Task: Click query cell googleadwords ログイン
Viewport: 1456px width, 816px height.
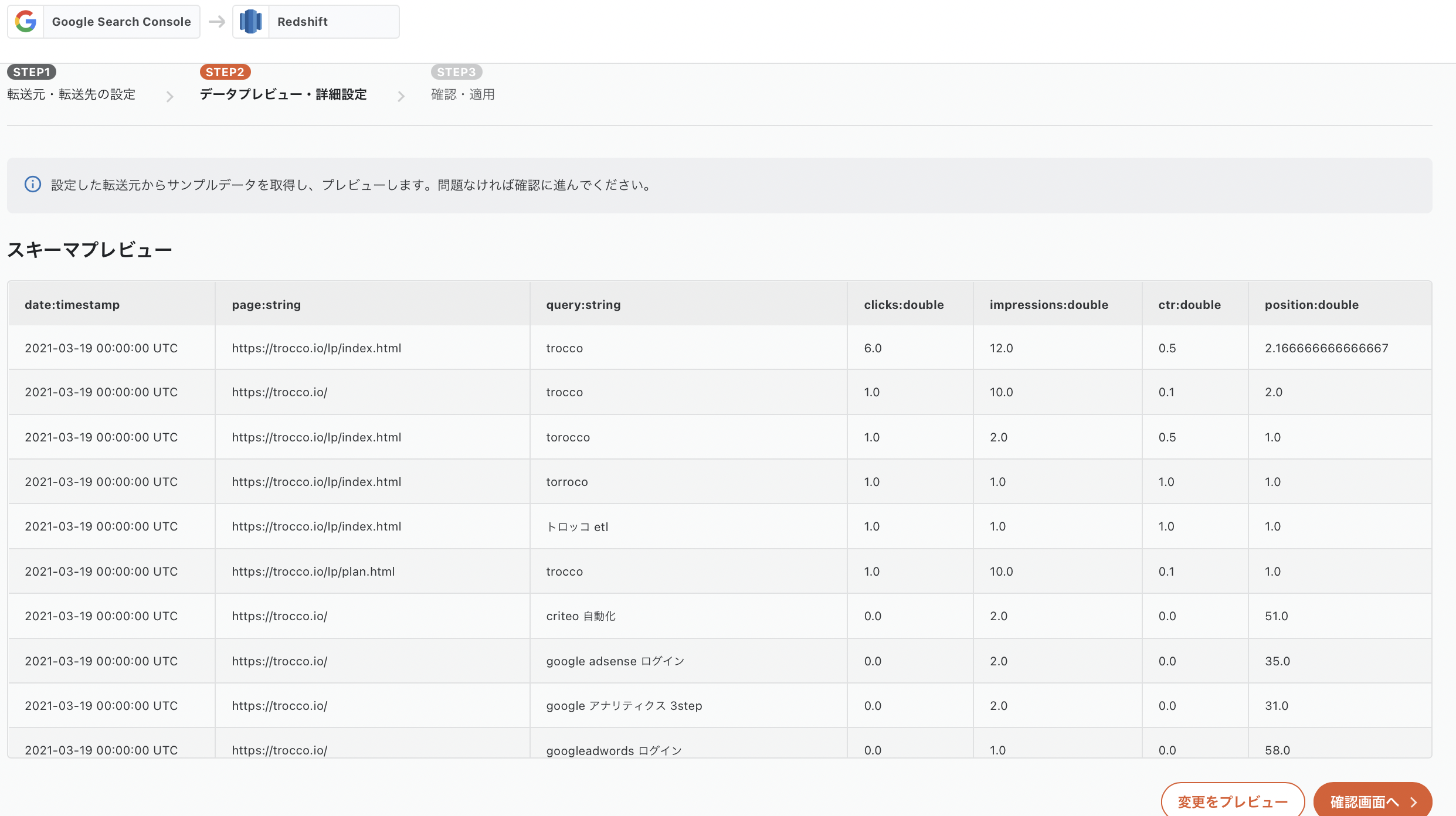Action: coord(614,750)
